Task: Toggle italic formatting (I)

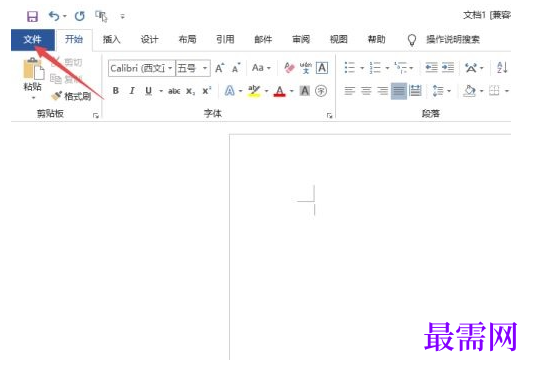Action: click(132, 91)
